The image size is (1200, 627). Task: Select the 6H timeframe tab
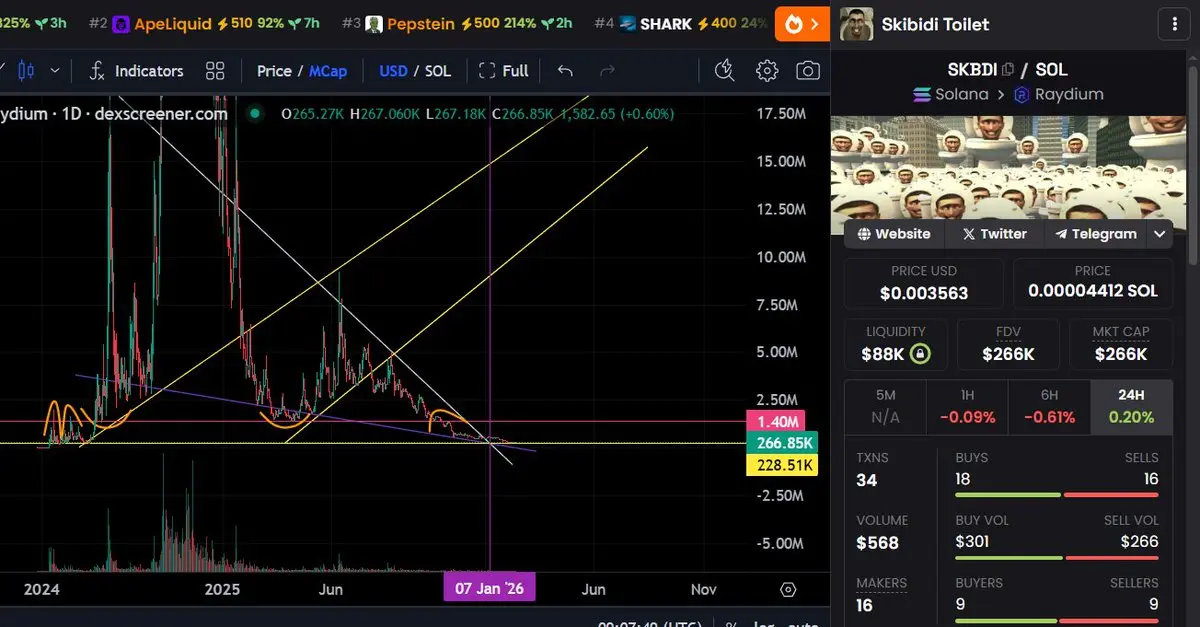(1050, 407)
